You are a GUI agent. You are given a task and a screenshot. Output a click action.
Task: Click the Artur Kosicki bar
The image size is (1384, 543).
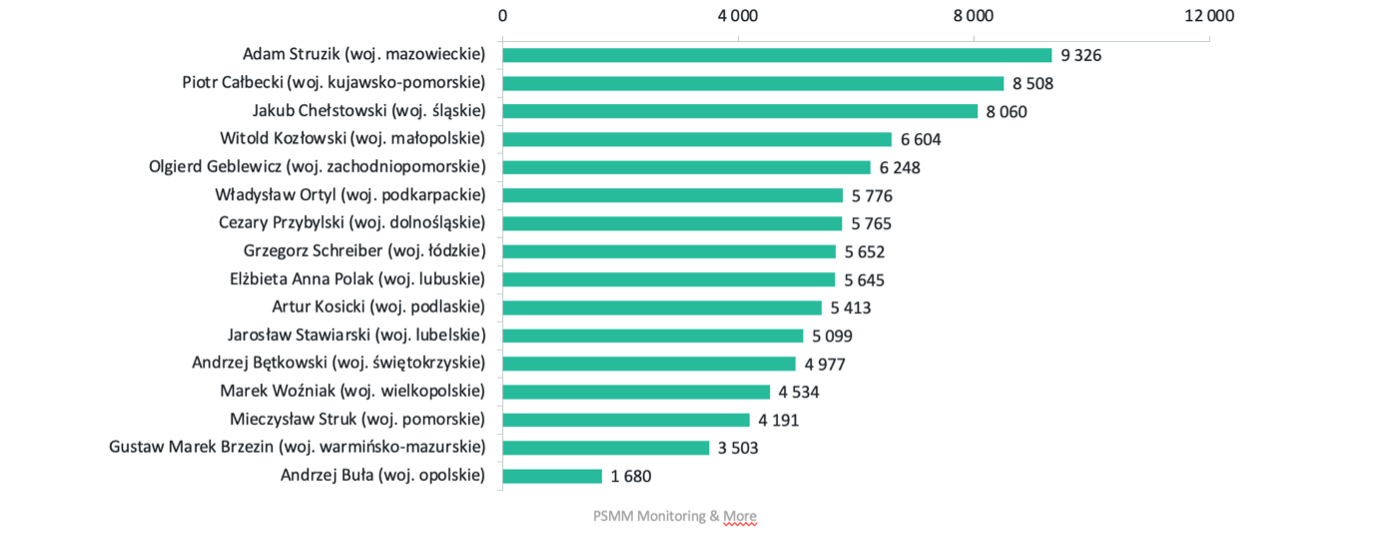click(x=662, y=307)
